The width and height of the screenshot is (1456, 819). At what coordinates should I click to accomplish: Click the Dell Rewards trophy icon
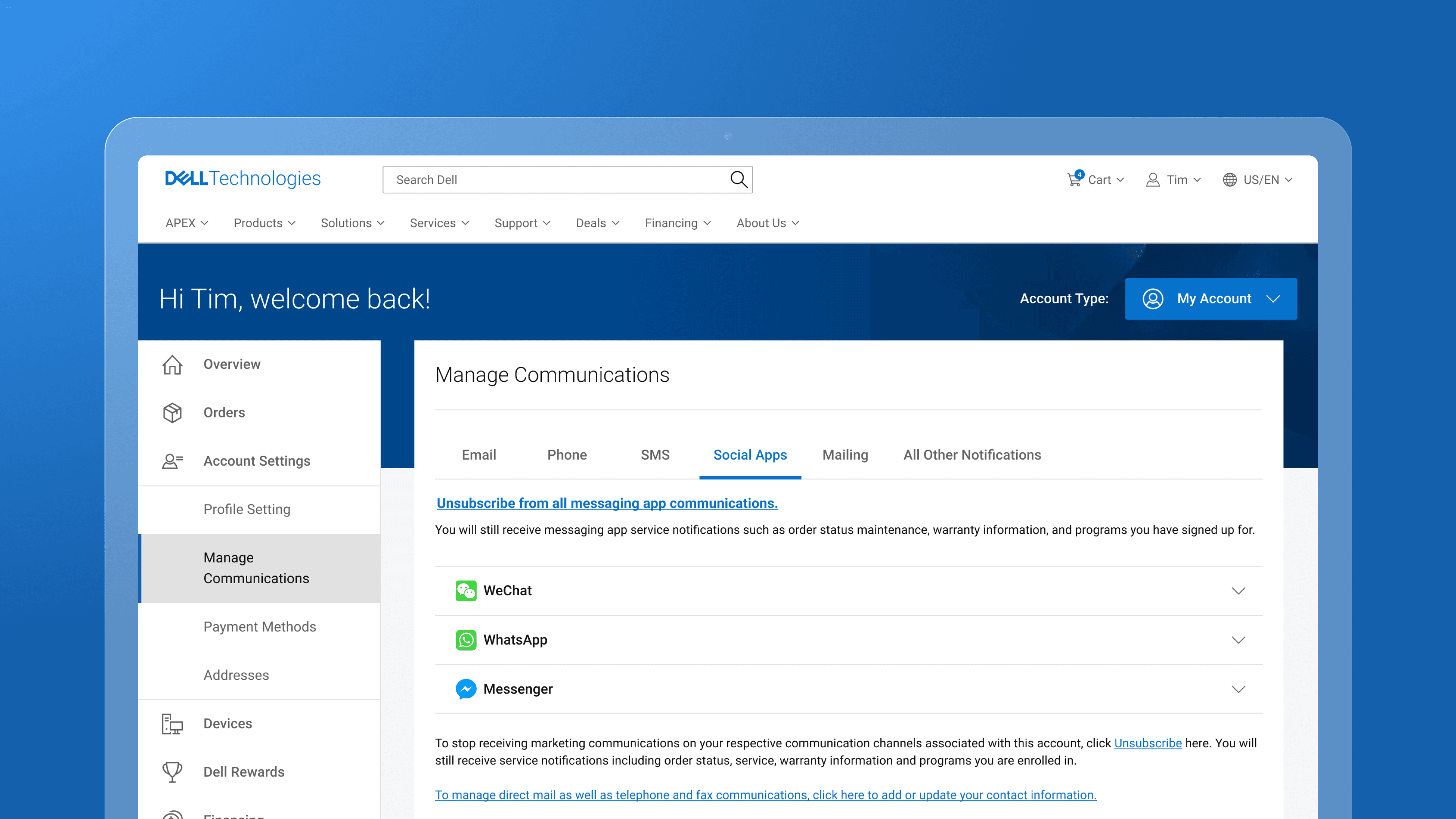point(173,772)
